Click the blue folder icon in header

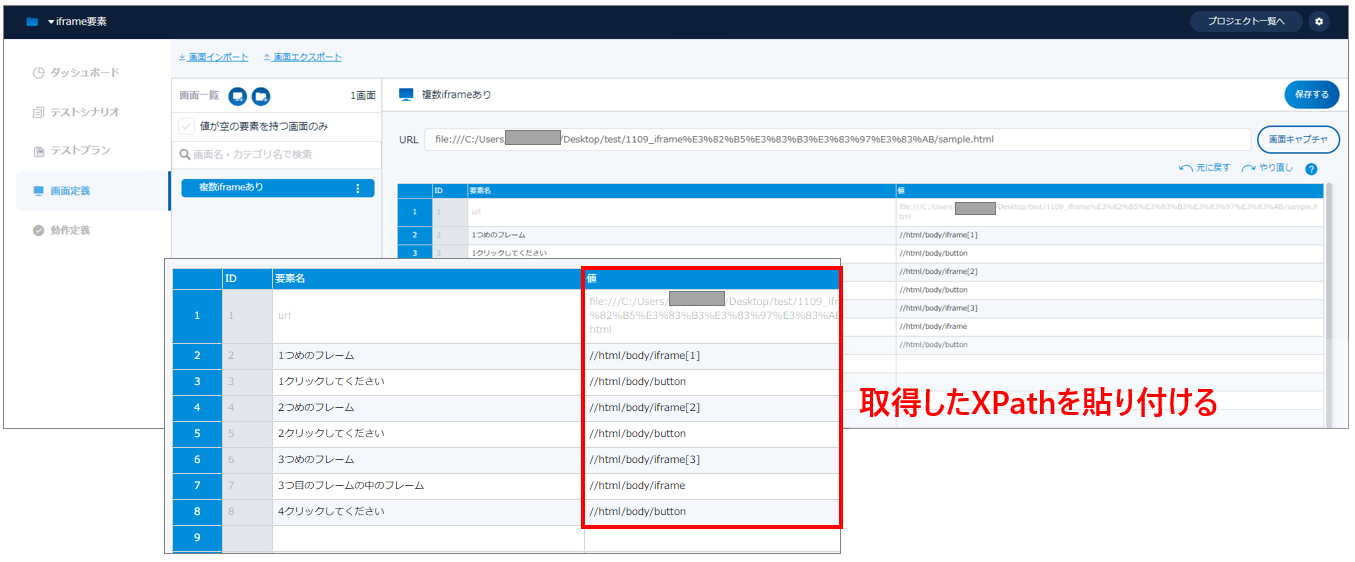(x=32, y=21)
